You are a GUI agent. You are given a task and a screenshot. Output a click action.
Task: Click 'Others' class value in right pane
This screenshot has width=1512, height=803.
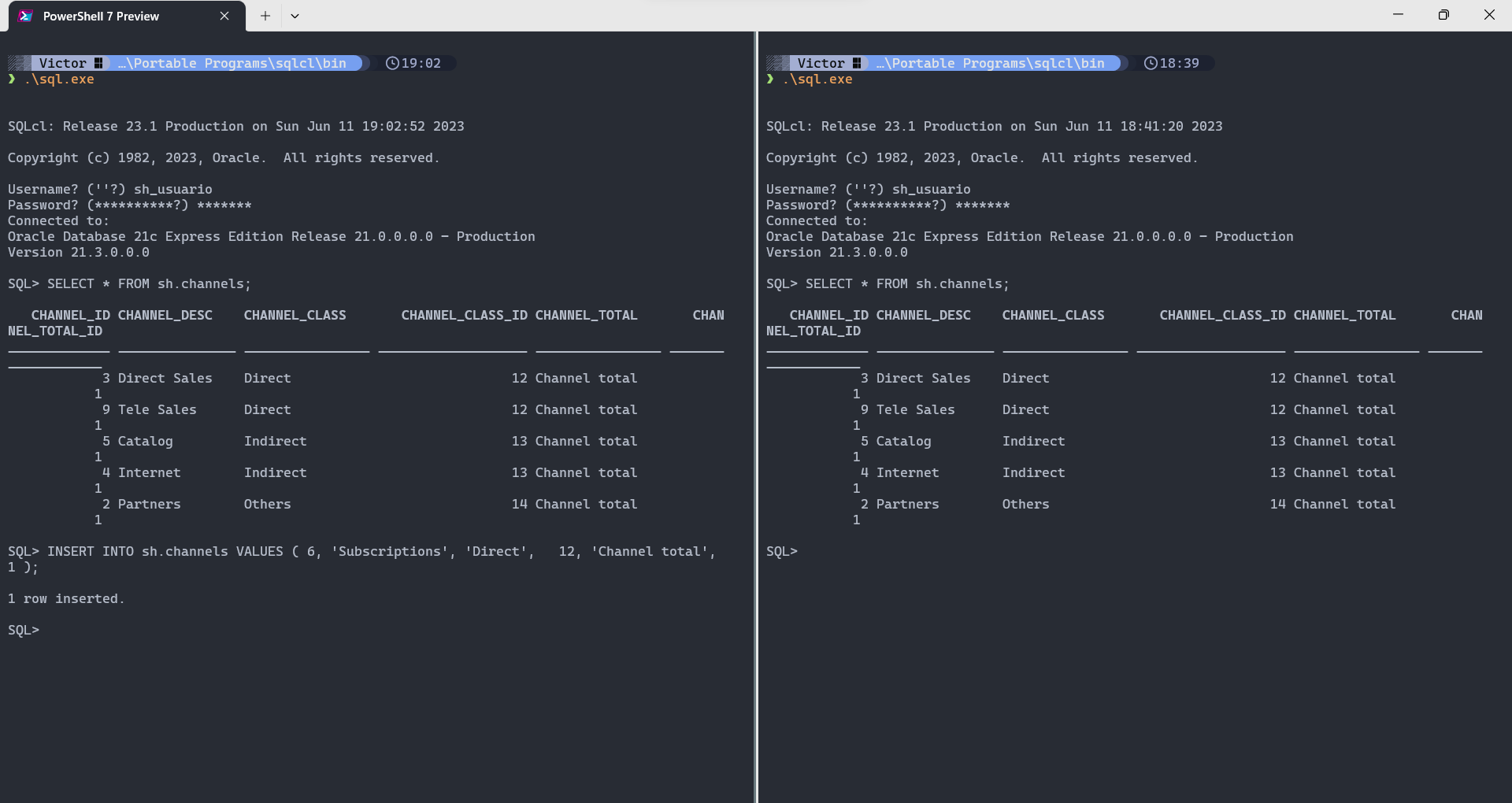pyautogui.click(x=1026, y=504)
